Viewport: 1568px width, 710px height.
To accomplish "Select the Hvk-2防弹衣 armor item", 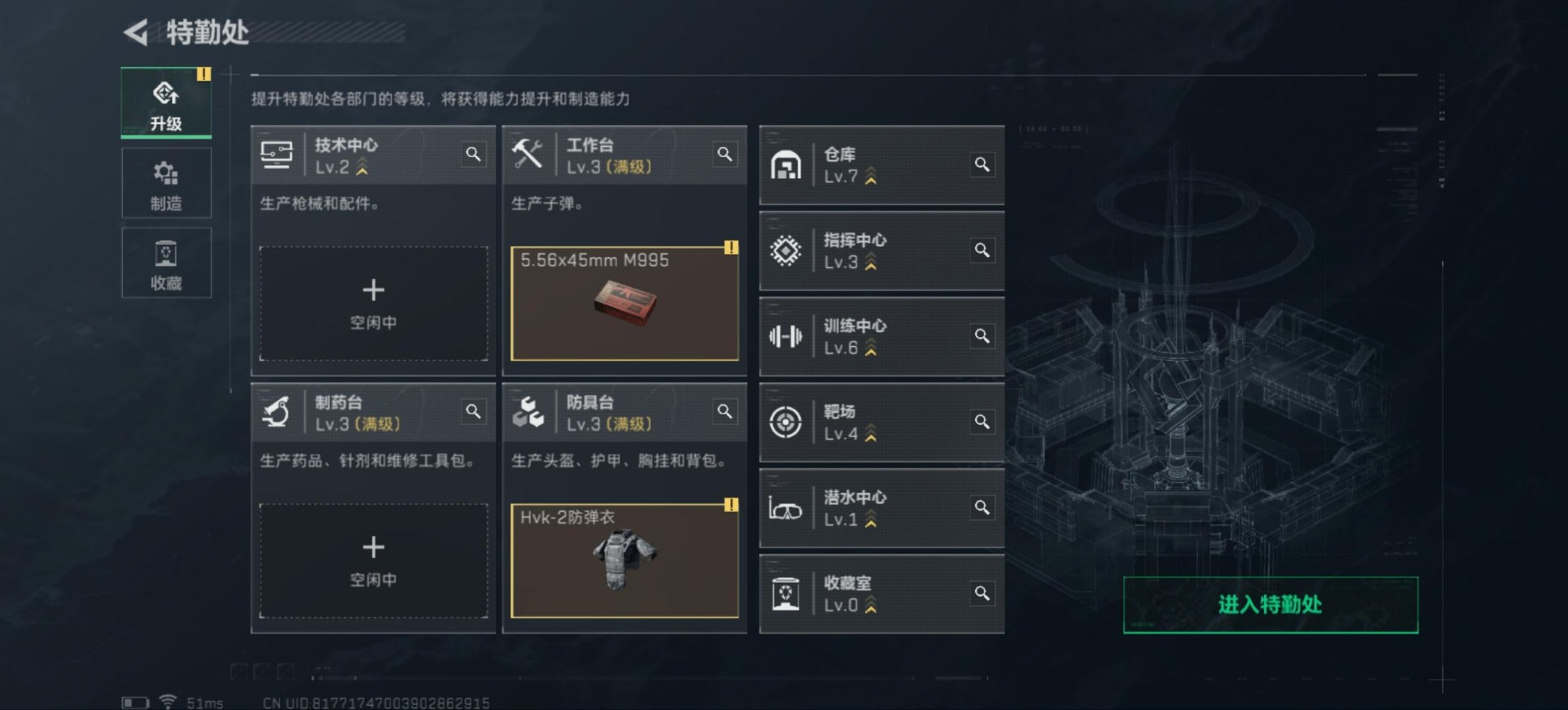I will pos(625,561).
